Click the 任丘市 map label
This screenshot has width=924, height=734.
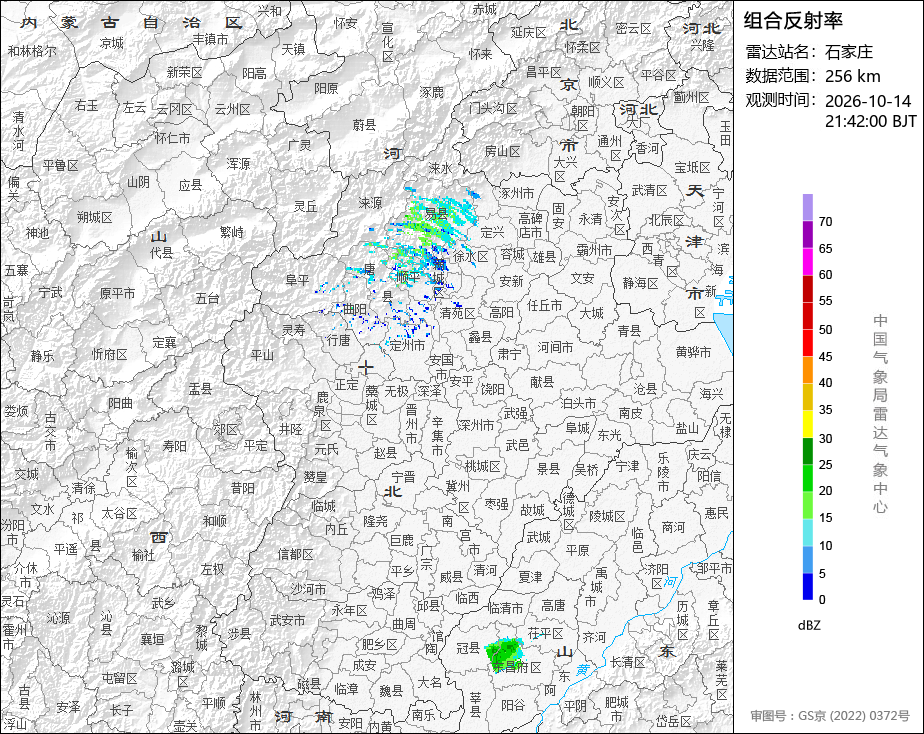coord(545,305)
